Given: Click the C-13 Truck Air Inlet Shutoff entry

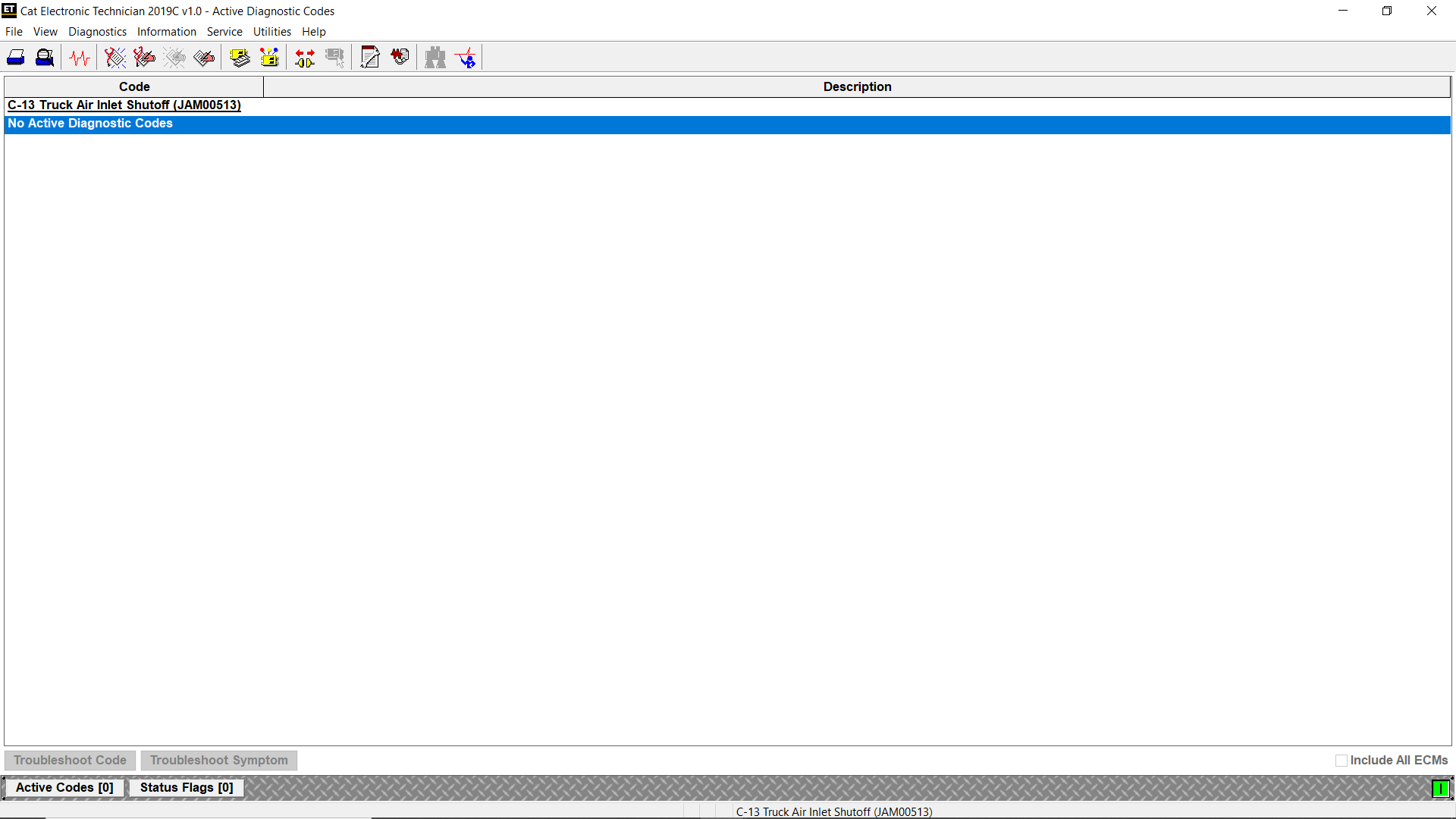Looking at the screenshot, I should [x=124, y=105].
